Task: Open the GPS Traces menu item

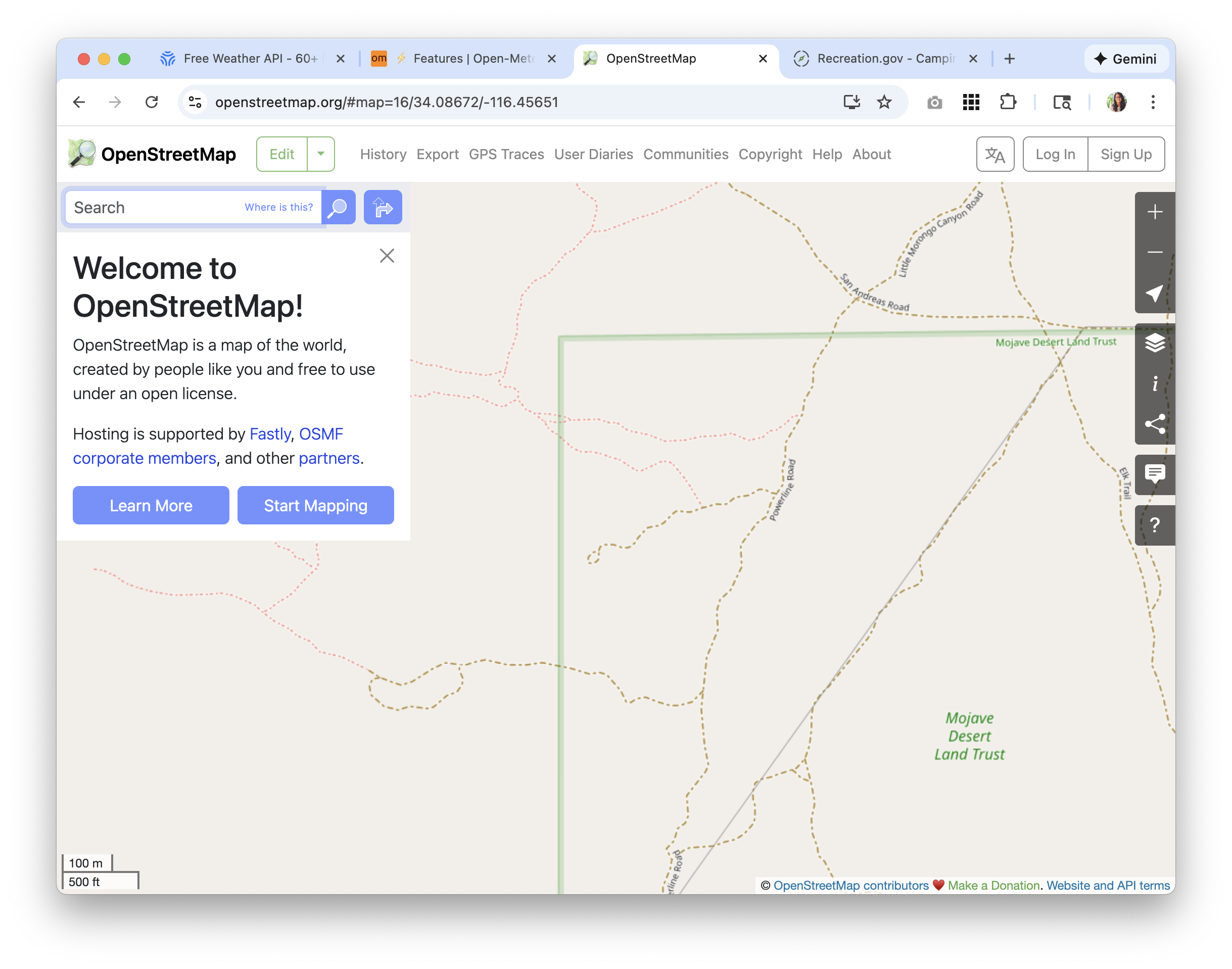Action: point(506,154)
